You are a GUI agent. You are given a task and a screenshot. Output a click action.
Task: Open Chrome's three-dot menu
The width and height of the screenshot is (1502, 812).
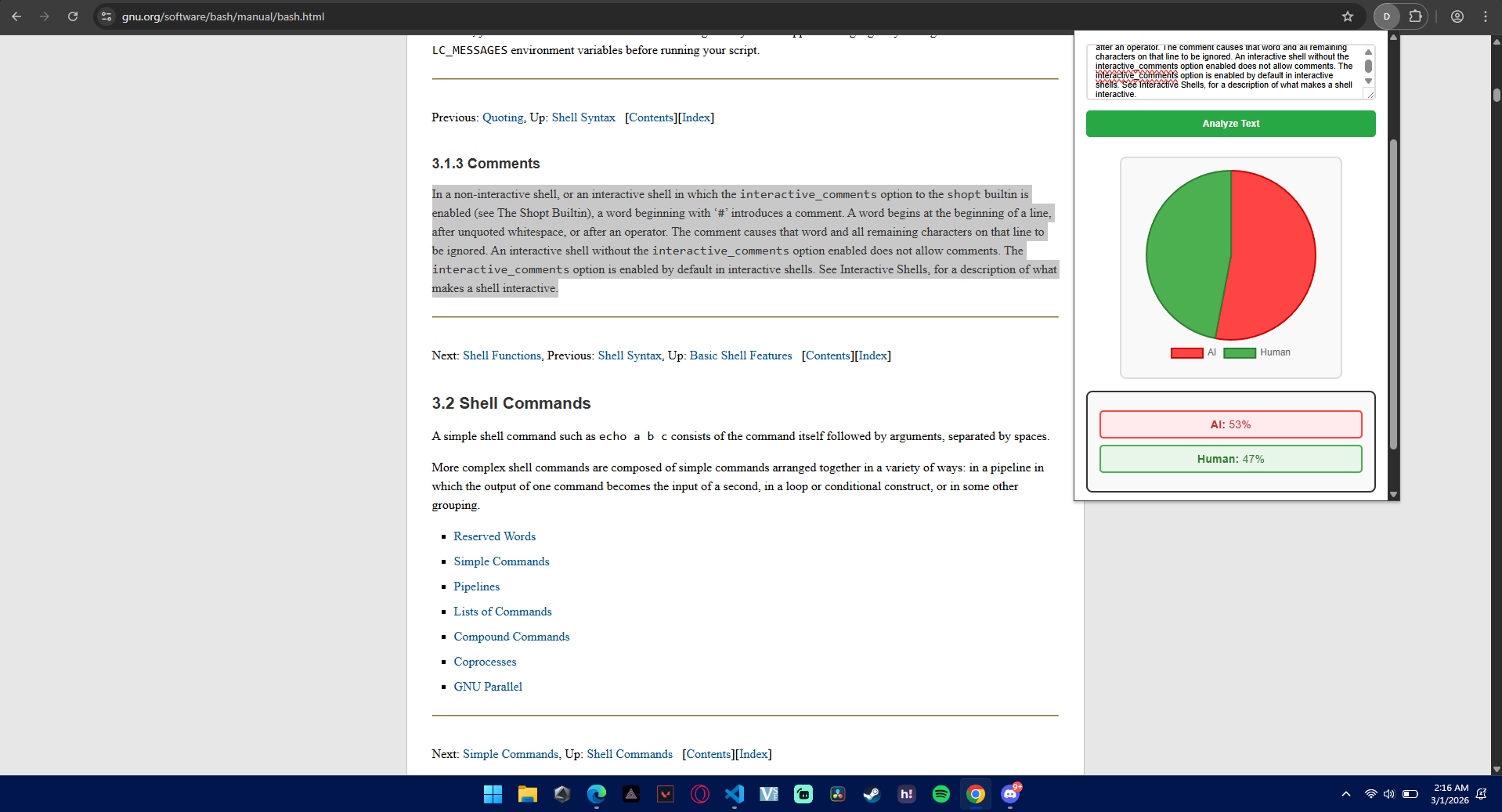pyautogui.click(x=1486, y=16)
